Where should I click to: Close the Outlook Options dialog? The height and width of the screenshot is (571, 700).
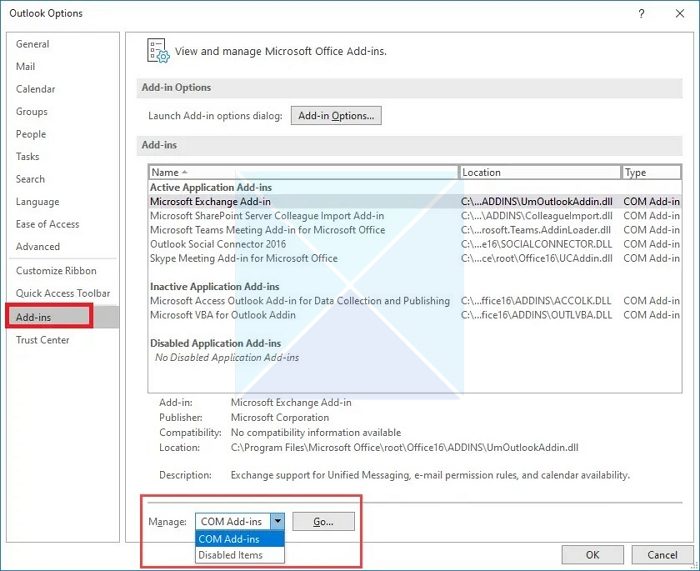click(x=680, y=13)
